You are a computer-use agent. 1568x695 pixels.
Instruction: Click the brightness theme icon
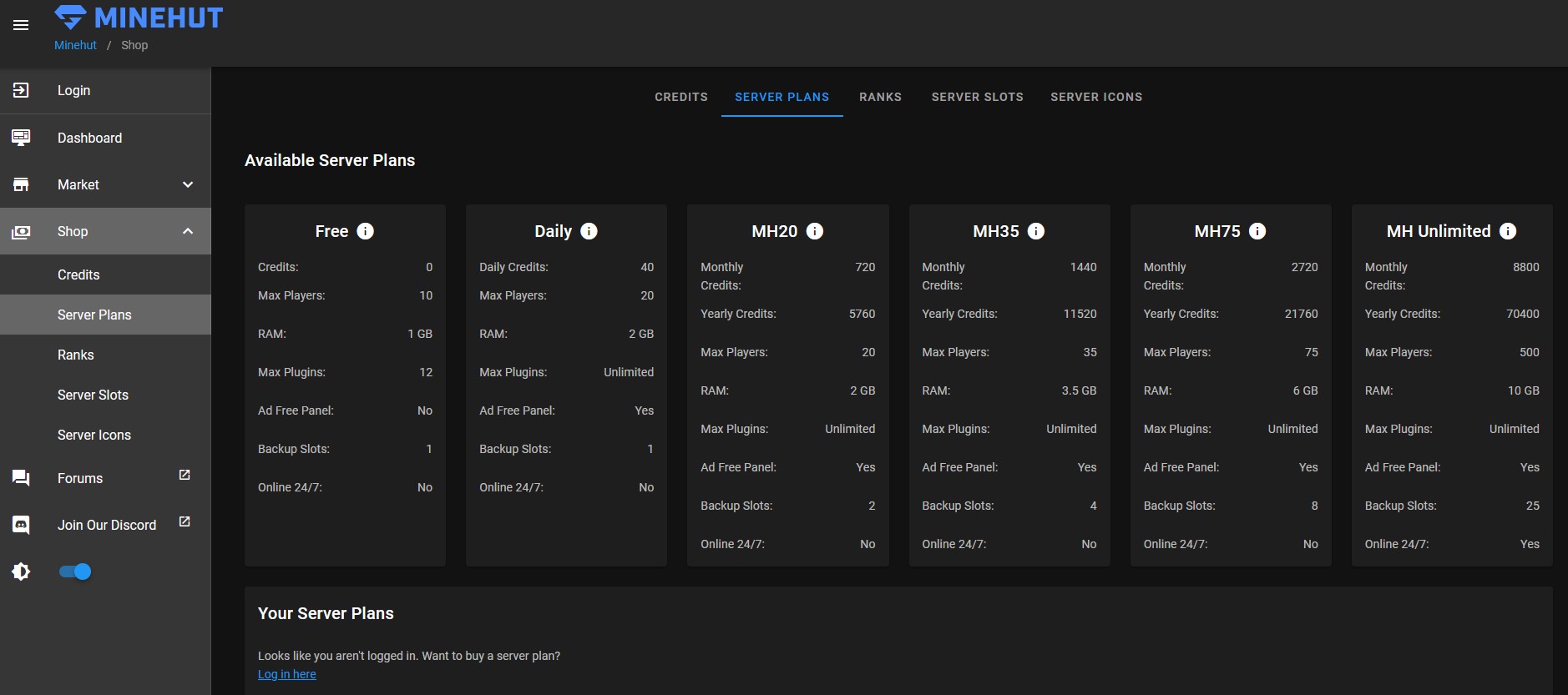point(21,572)
